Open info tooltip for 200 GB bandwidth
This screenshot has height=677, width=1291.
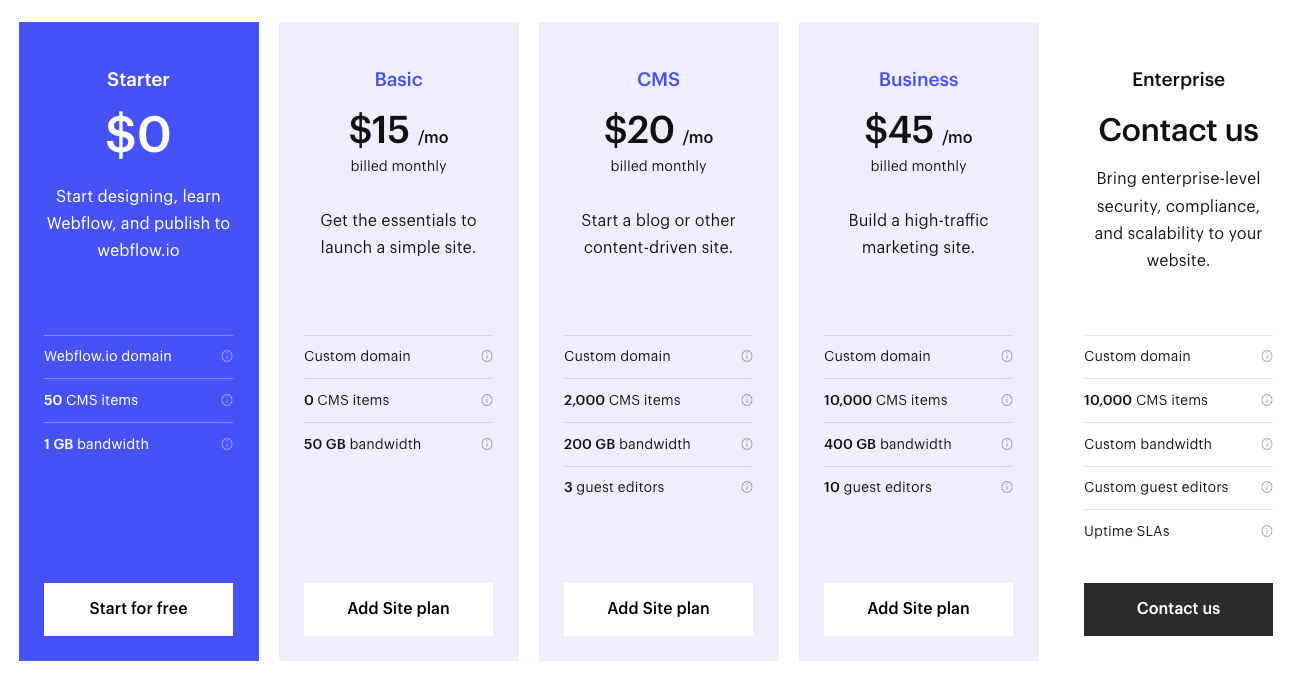[x=747, y=444]
